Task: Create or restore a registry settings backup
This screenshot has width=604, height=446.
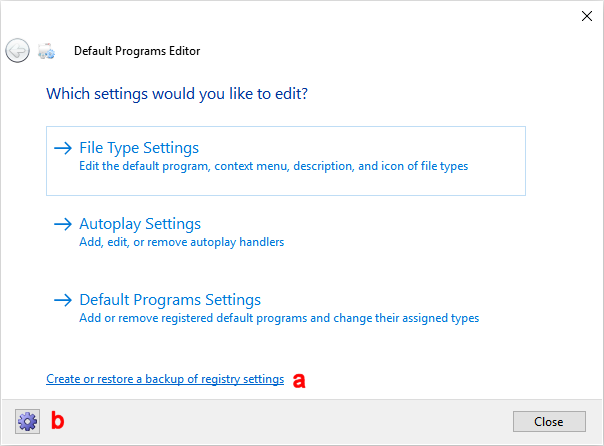Action: point(165,379)
